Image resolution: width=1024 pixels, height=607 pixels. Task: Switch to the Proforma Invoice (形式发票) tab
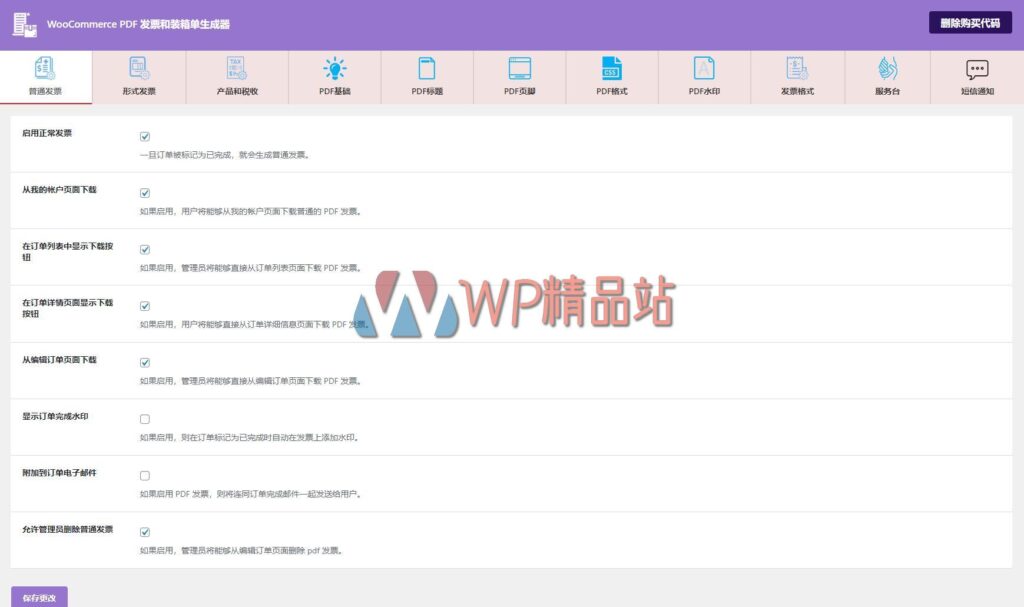click(140, 77)
